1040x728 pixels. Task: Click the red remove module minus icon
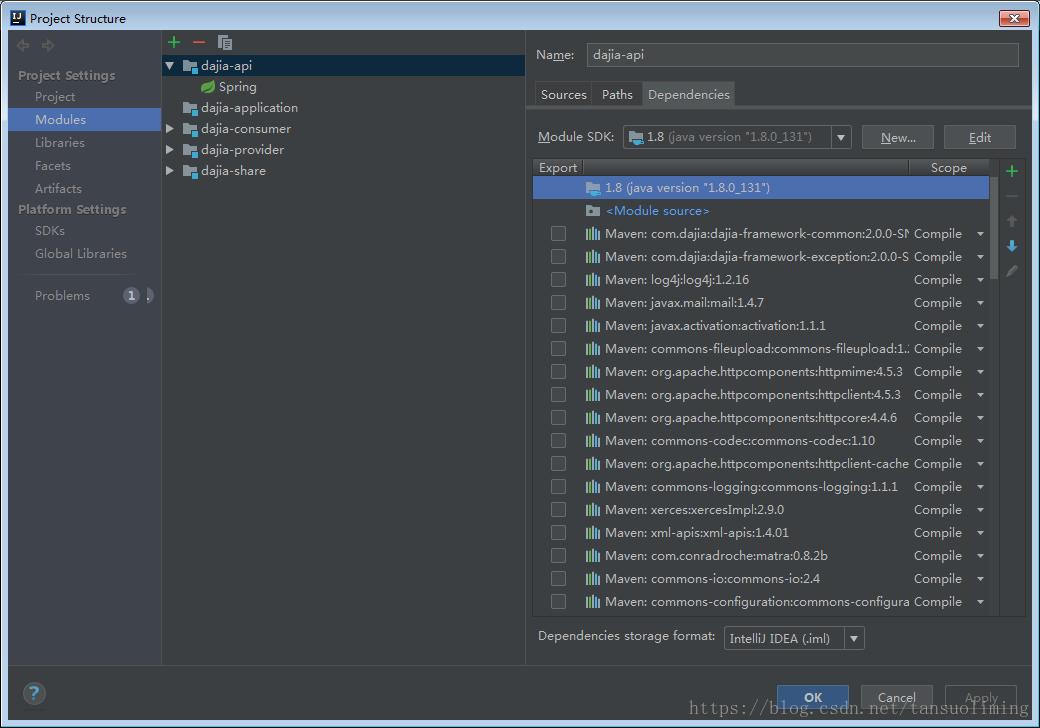pos(199,42)
